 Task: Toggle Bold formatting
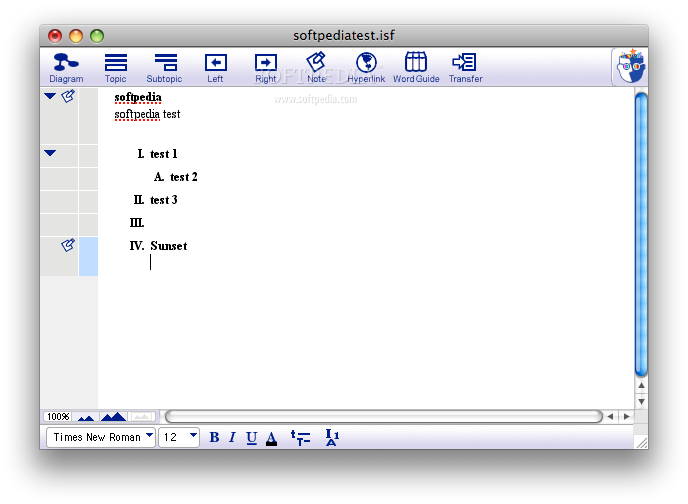[214, 437]
